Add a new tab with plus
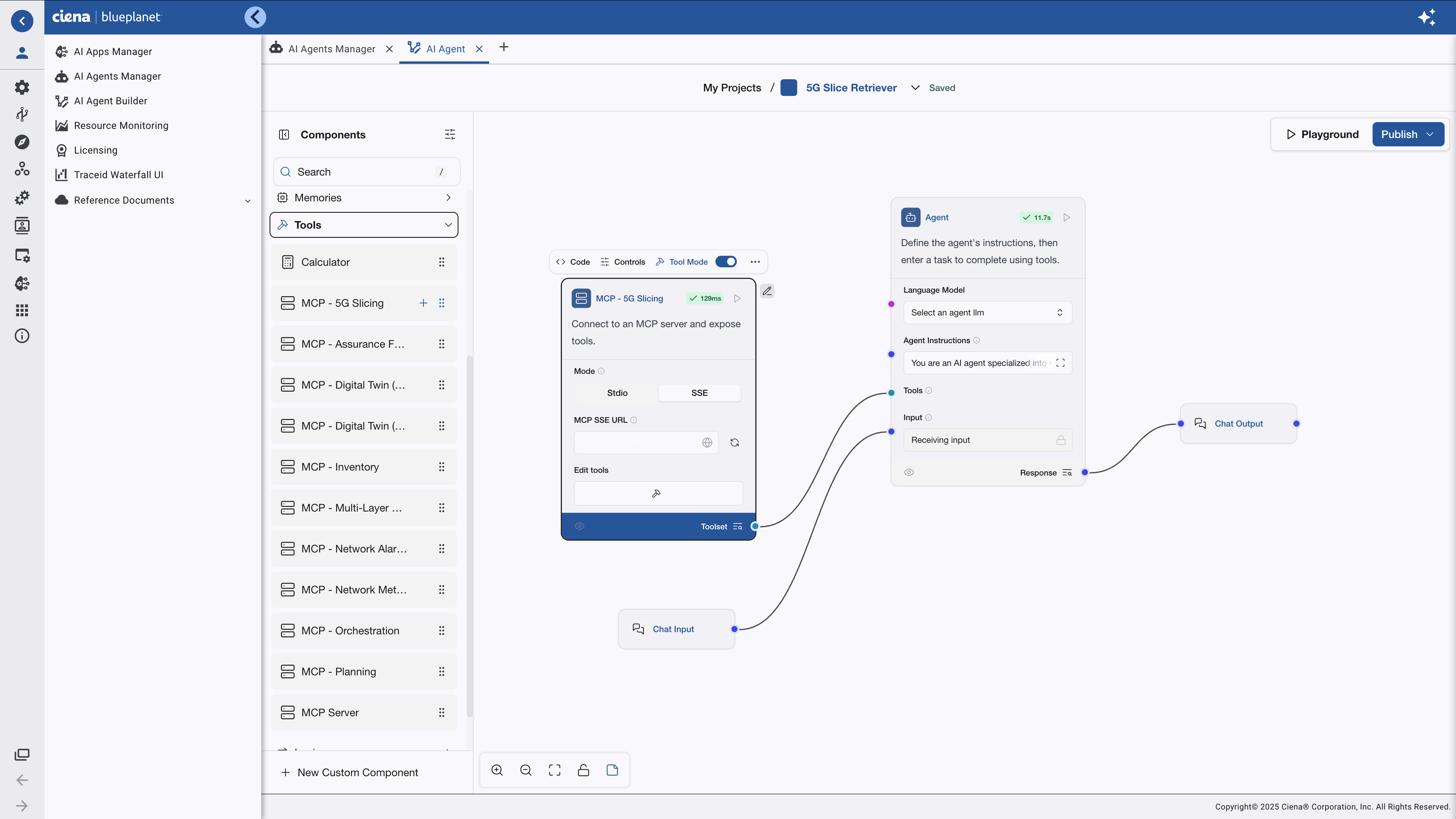 tap(504, 47)
